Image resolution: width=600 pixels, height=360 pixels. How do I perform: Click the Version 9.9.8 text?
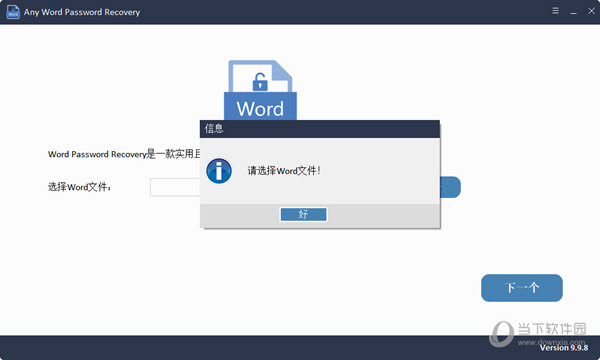point(564,347)
